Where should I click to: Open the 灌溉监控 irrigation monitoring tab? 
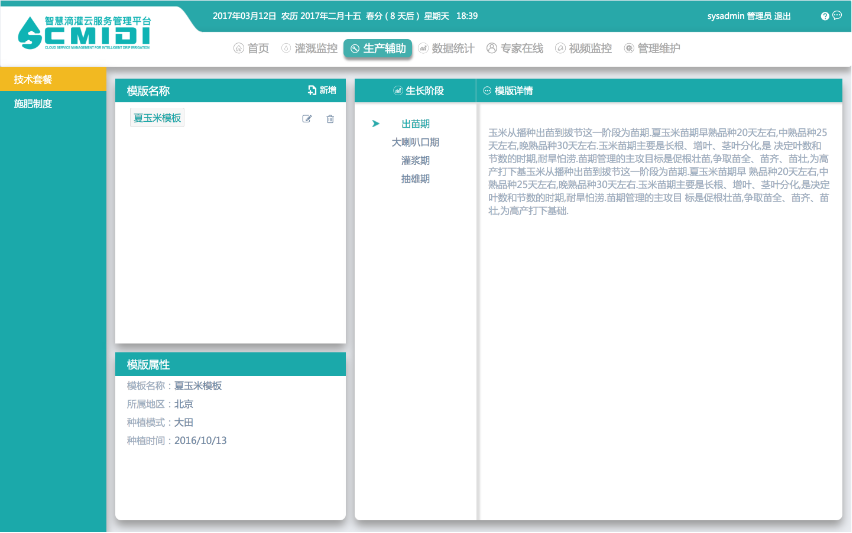pos(309,48)
